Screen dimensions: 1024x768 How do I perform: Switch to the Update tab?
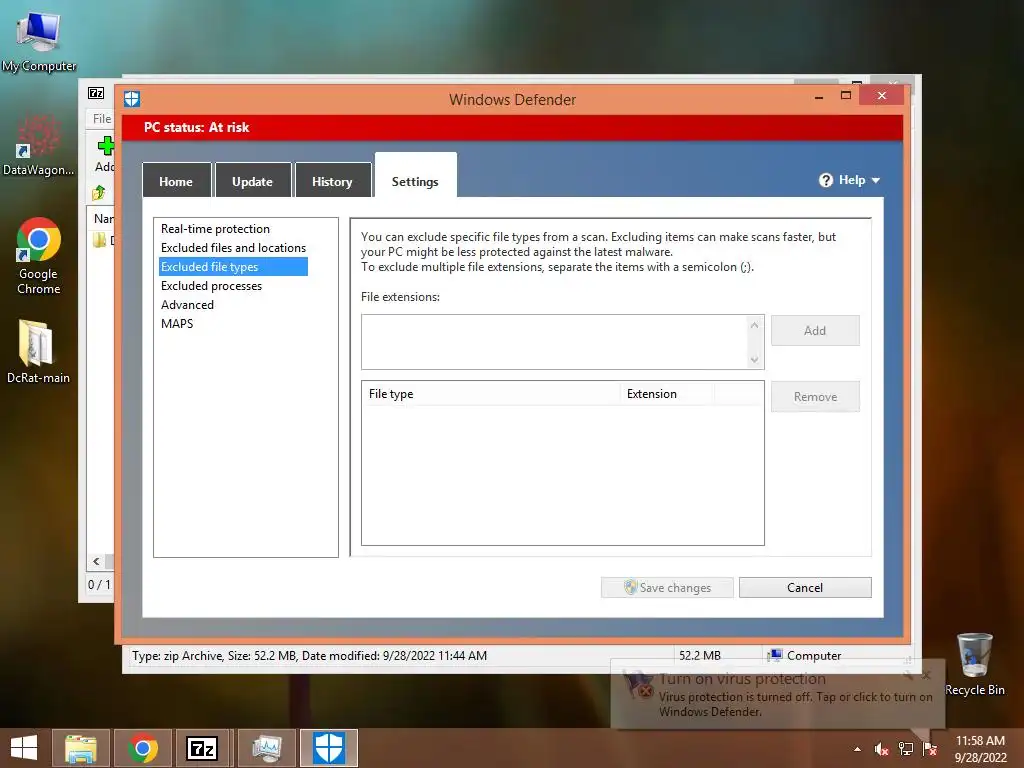pos(253,181)
